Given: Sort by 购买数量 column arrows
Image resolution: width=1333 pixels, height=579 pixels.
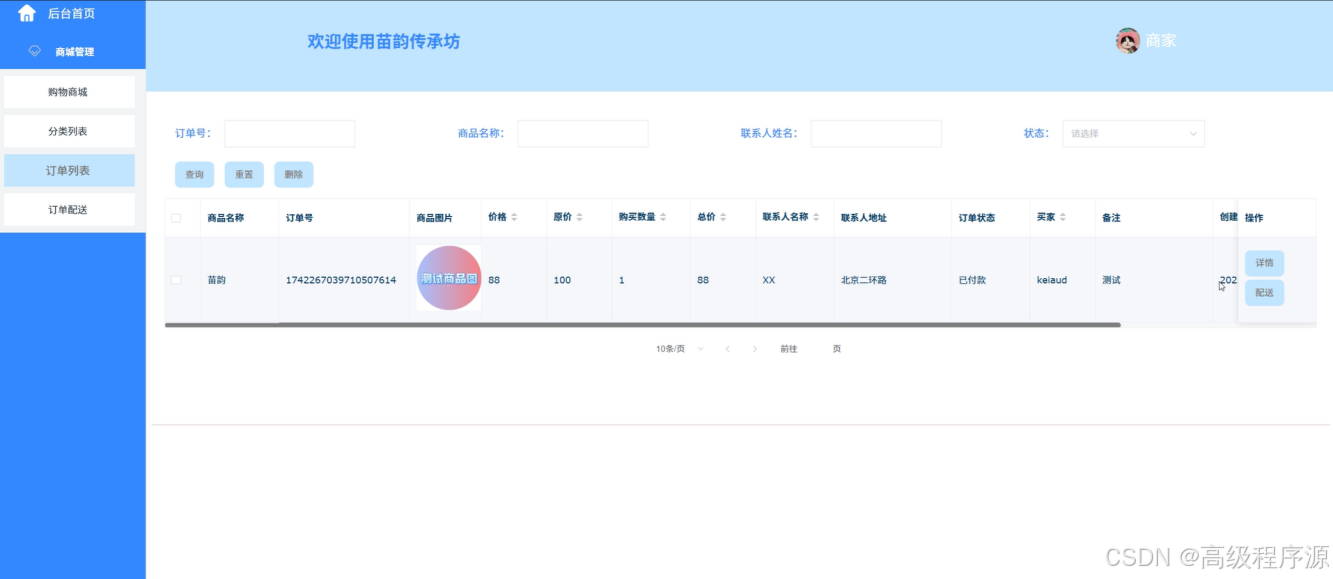Looking at the screenshot, I should (x=663, y=217).
